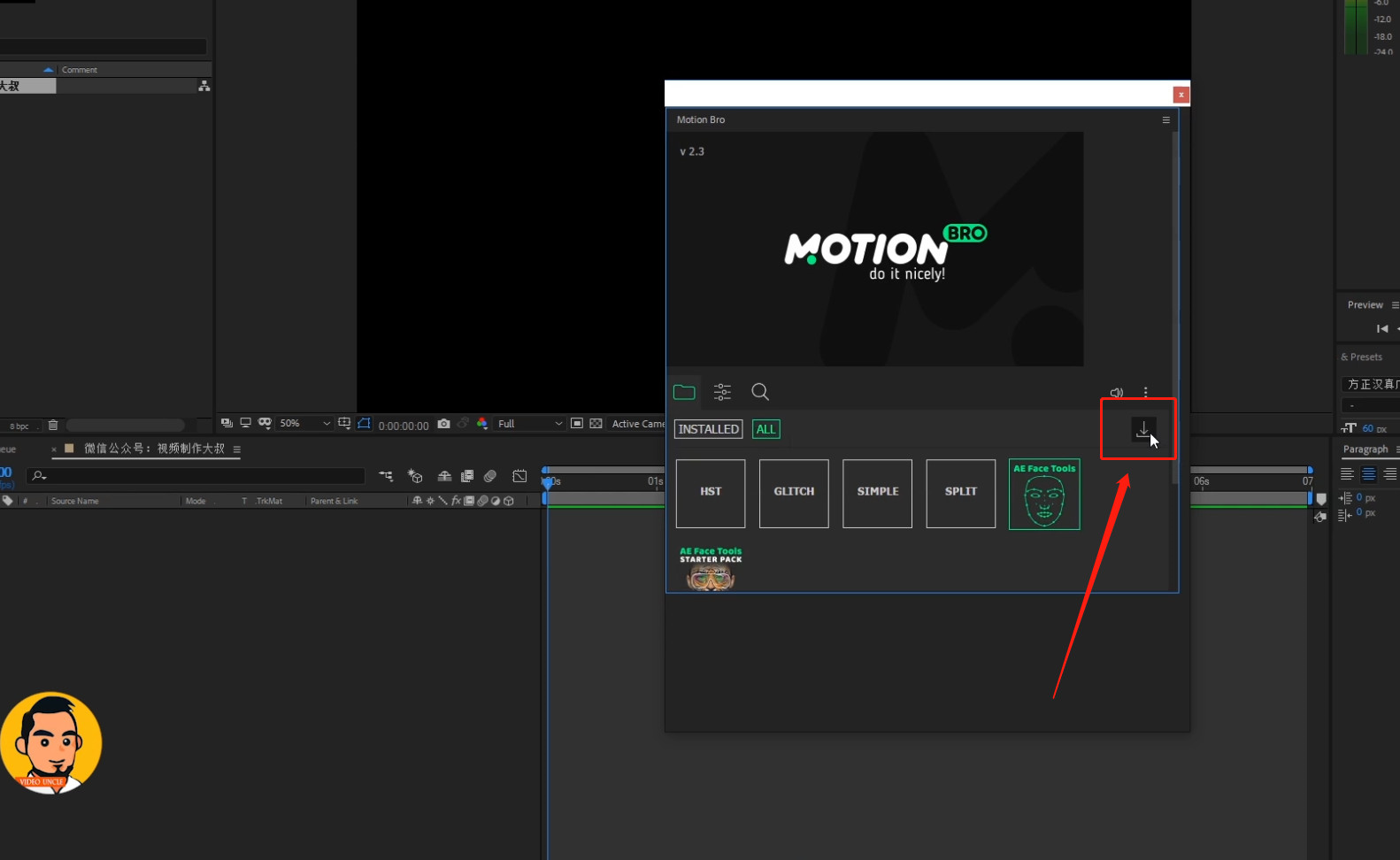Viewport: 1400px width, 860px height.
Task: Click the Motion Bro logo banner
Action: 875,250
